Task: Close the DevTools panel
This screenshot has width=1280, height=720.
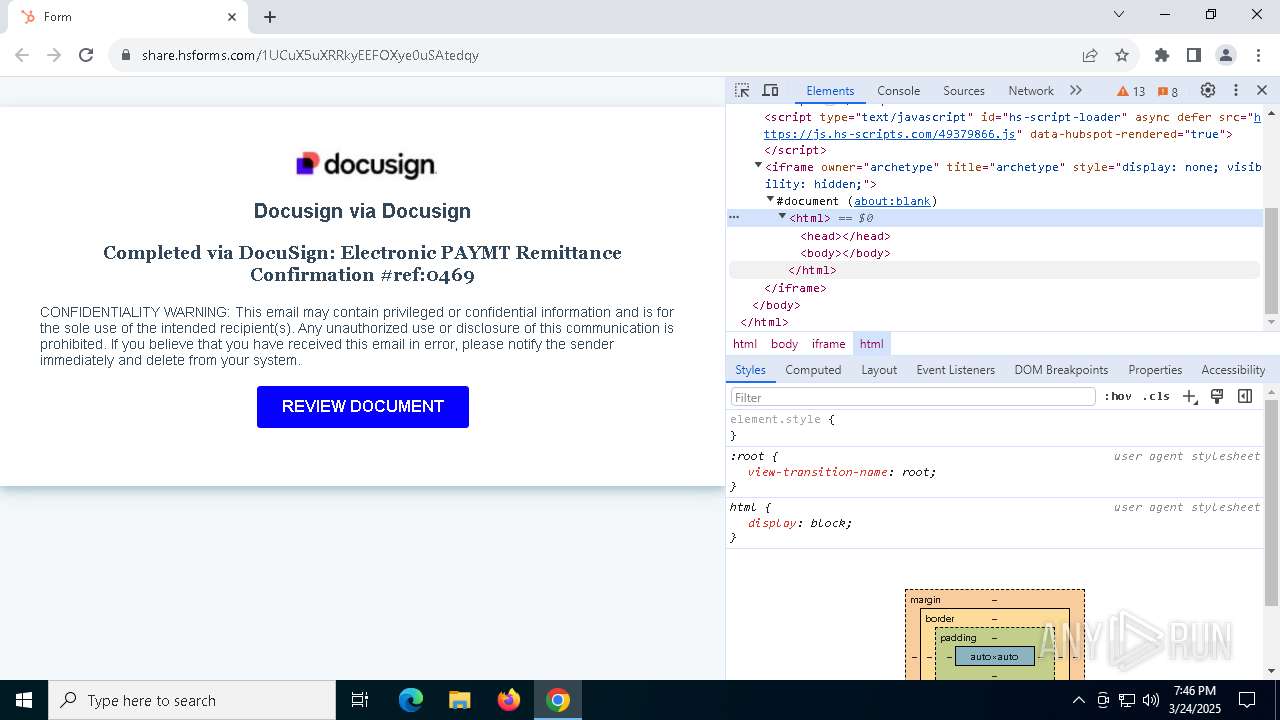Action: pos(1262,91)
